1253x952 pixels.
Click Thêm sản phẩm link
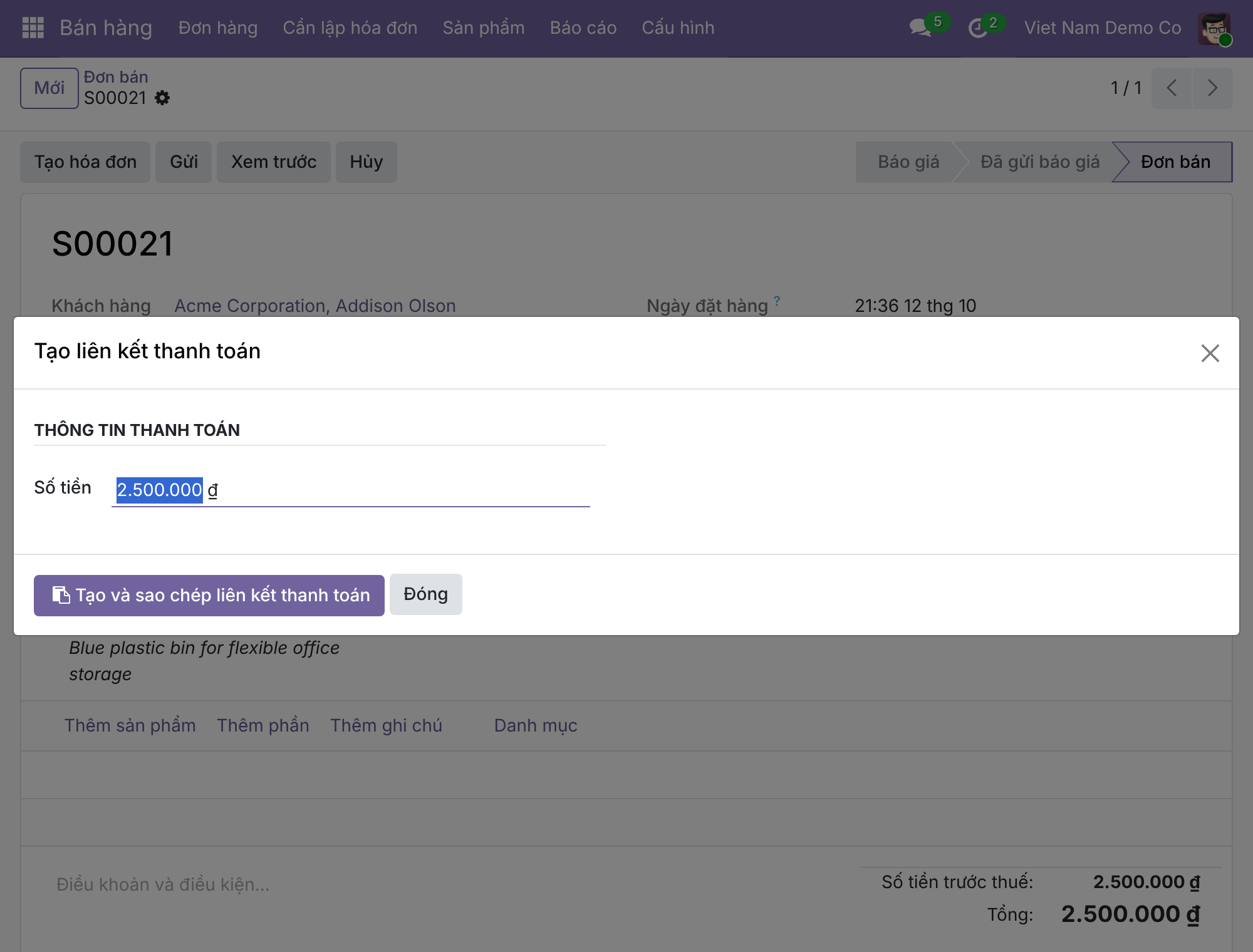[130, 725]
